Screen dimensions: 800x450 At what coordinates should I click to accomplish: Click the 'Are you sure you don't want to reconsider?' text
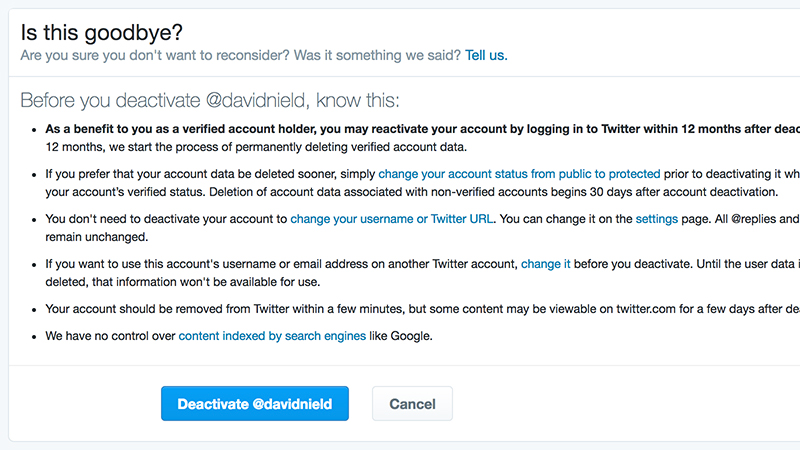click(155, 55)
